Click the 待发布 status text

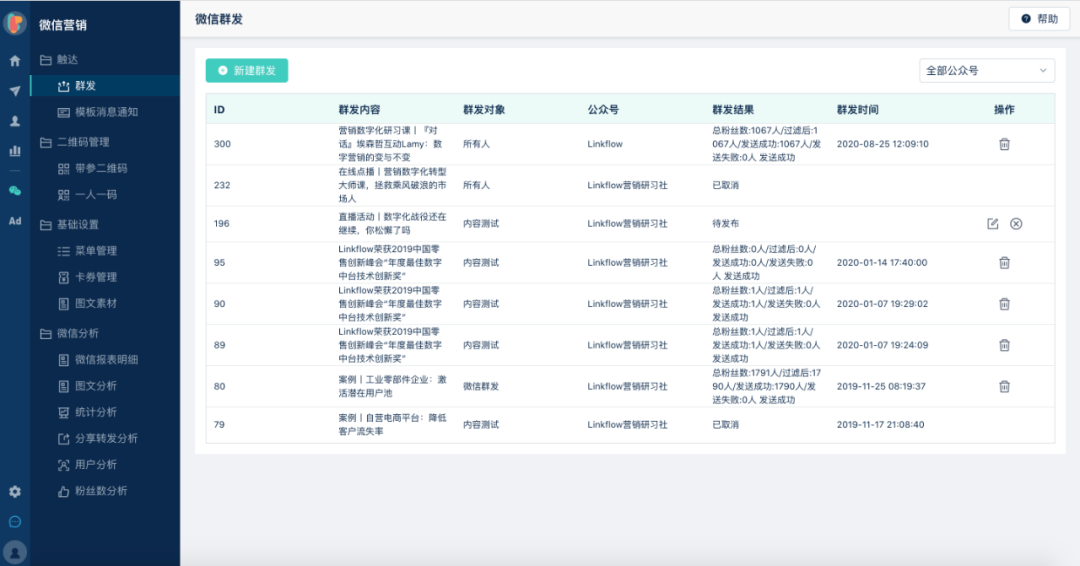725,224
